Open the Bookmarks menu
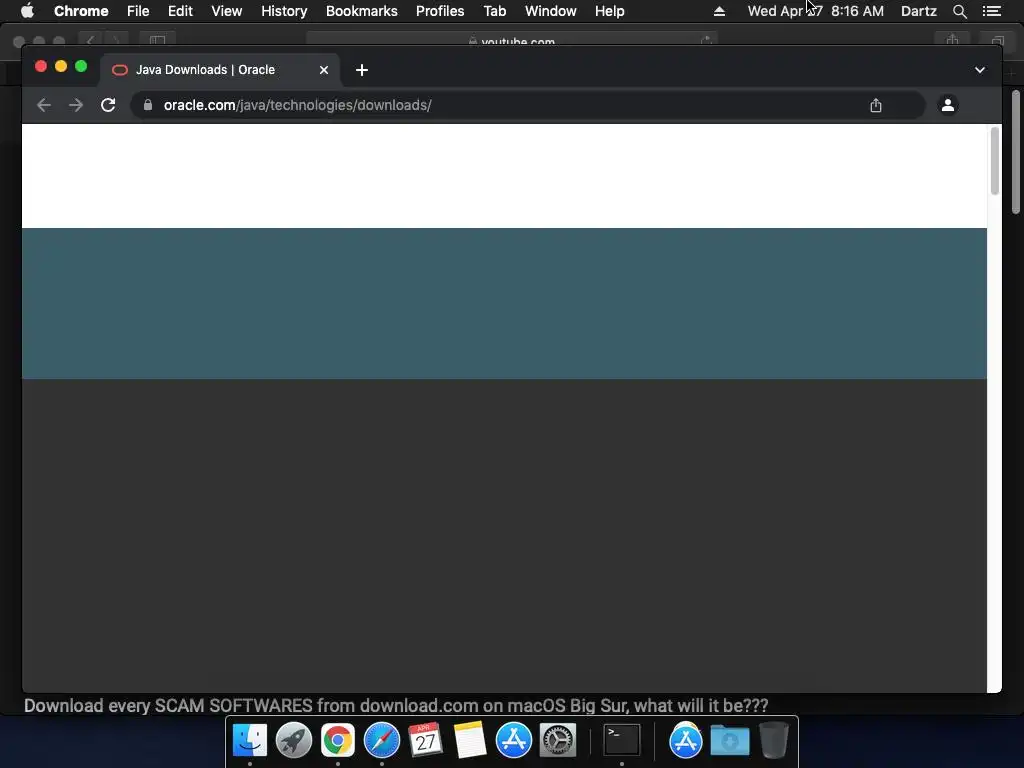Viewport: 1024px width, 768px height. pos(362,11)
